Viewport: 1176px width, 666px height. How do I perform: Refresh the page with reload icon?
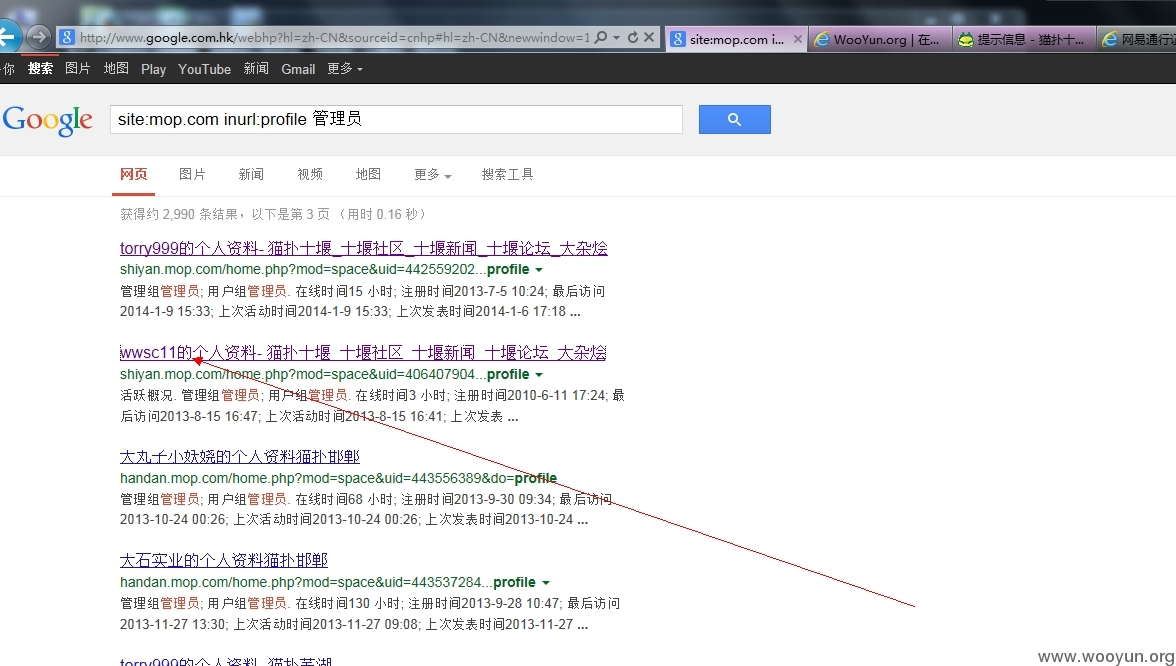point(633,38)
